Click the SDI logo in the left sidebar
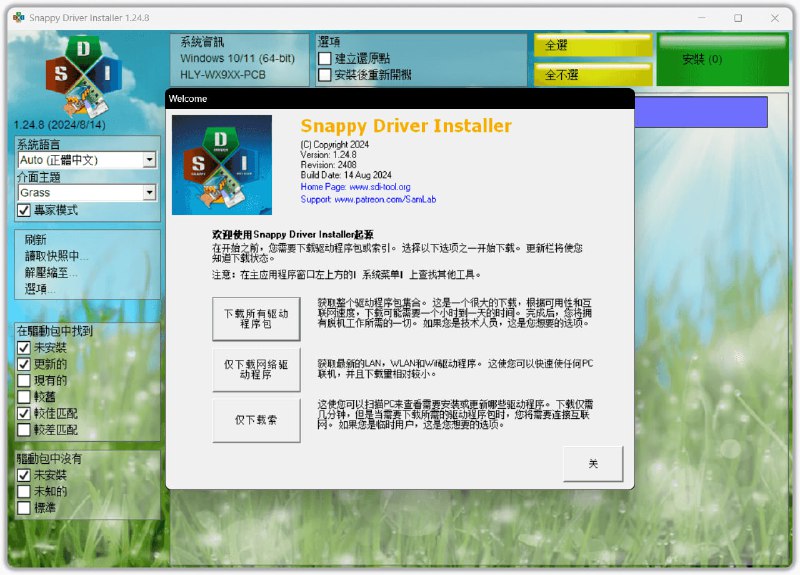The height and width of the screenshot is (575, 800). click(83, 77)
